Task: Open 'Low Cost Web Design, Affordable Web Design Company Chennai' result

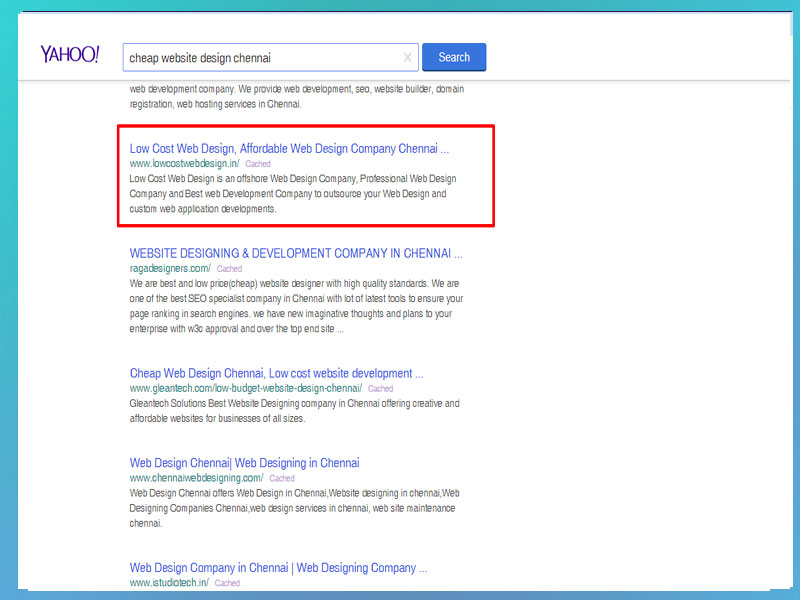Action: tap(289, 148)
